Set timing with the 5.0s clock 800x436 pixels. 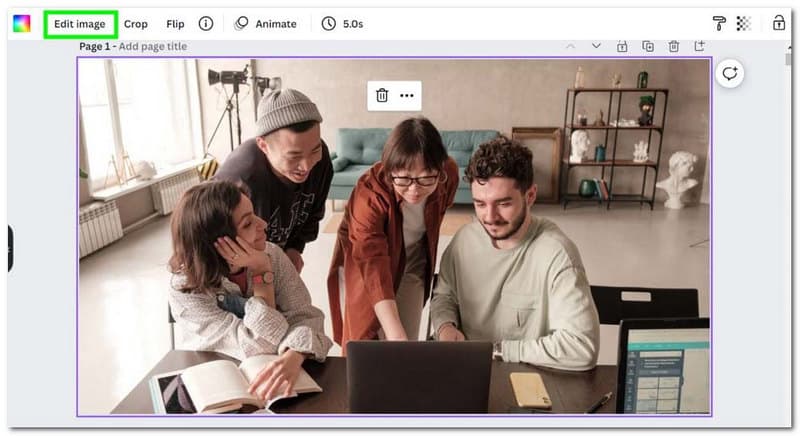click(342, 23)
